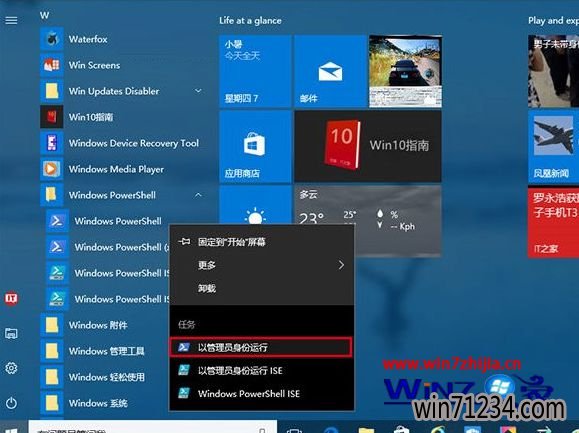This screenshot has height=433, width=579.
Task: Open the Win10指南 red book tile
Action: click(x=368, y=147)
